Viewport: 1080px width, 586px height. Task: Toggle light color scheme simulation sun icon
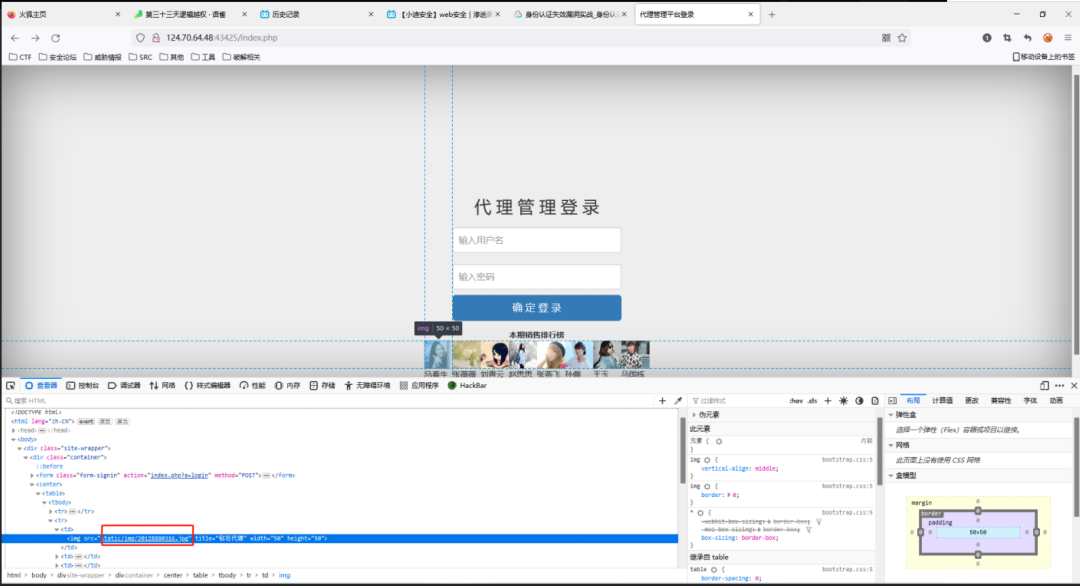click(x=843, y=401)
